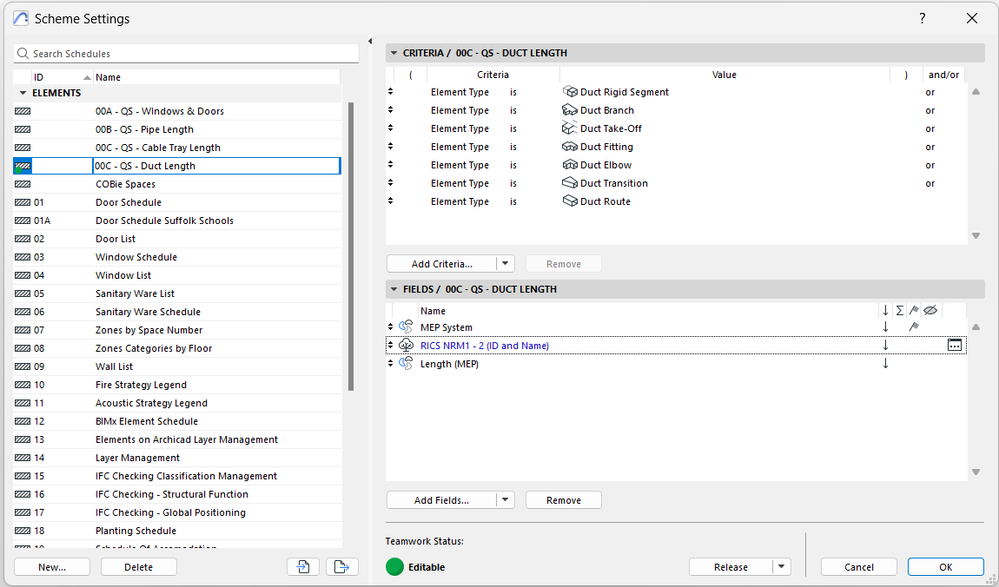Click the Duct Elbow element icon
This screenshot has width=999, height=587.
tap(570, 164)
